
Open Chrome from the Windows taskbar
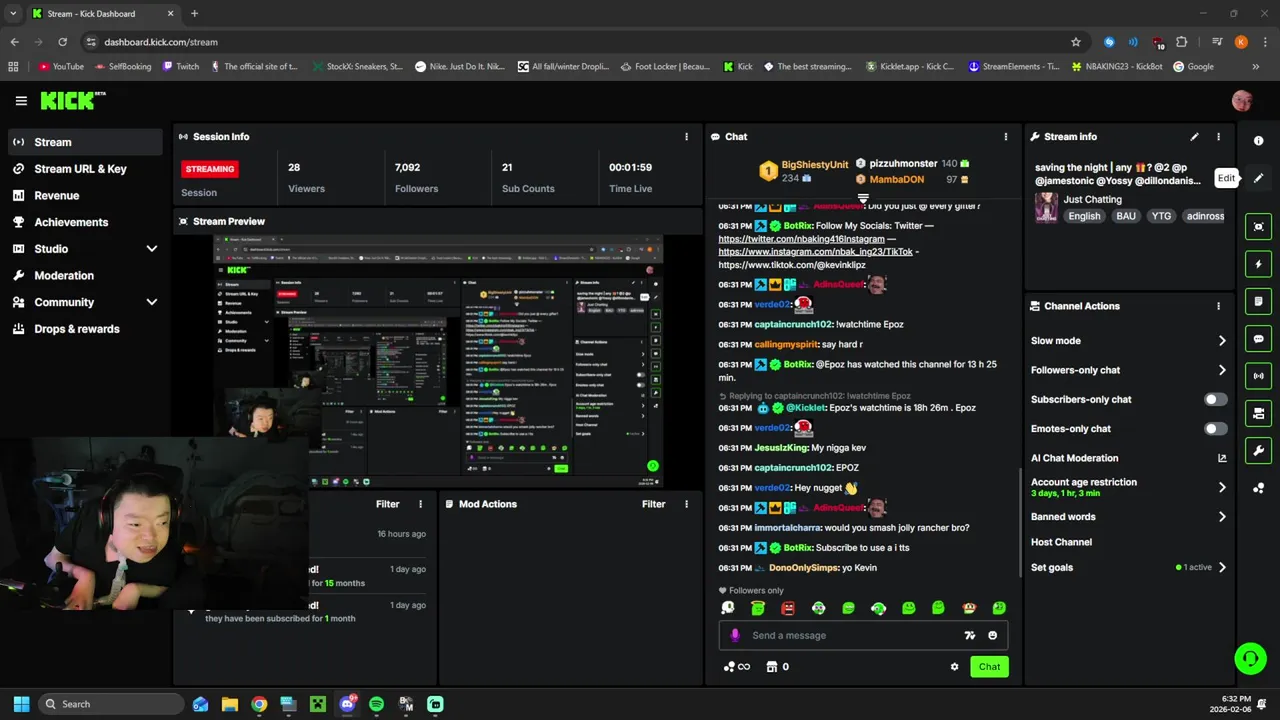(x=259, y=704)
